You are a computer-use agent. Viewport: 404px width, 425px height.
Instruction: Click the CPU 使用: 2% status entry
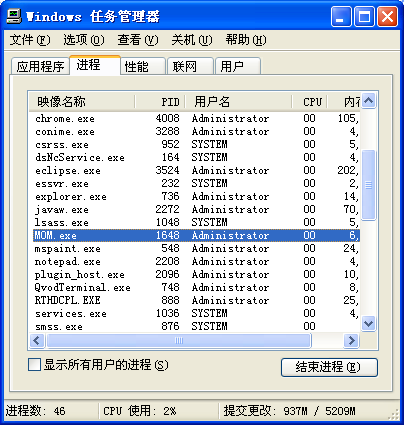(x=140, y=411)
